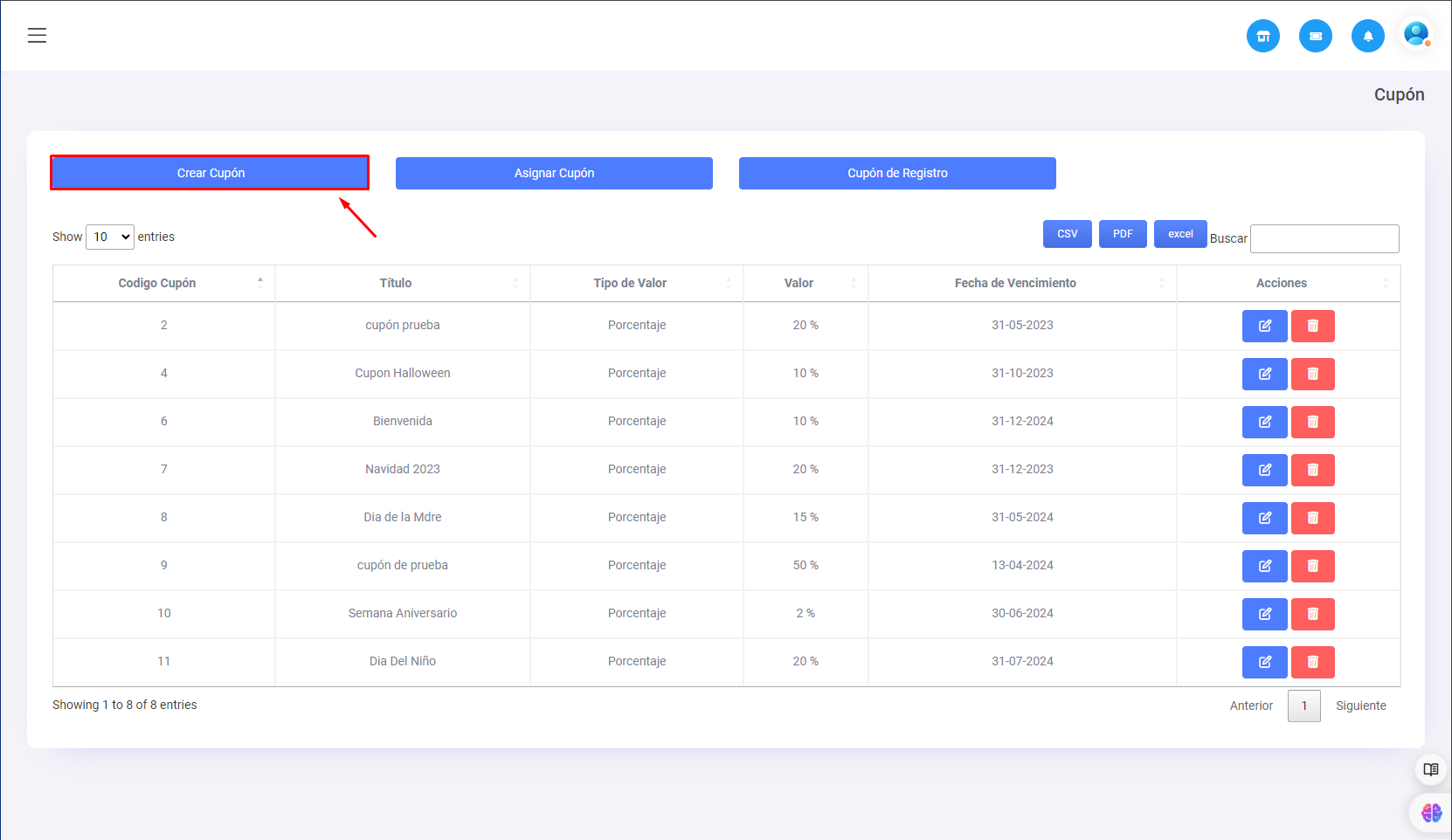Click the store icon in header
This screenshot has height=840, width=1452.
click(1262, 36)
